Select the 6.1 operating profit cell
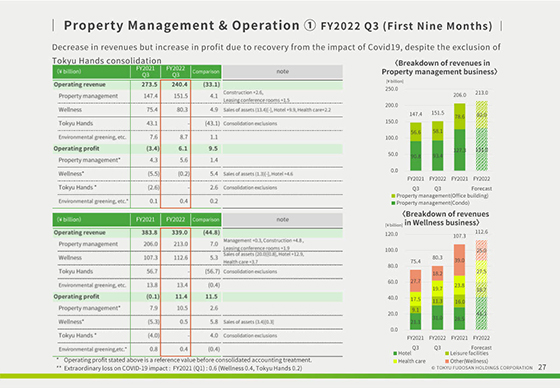560x388 pixels. [x=183, y=148]
